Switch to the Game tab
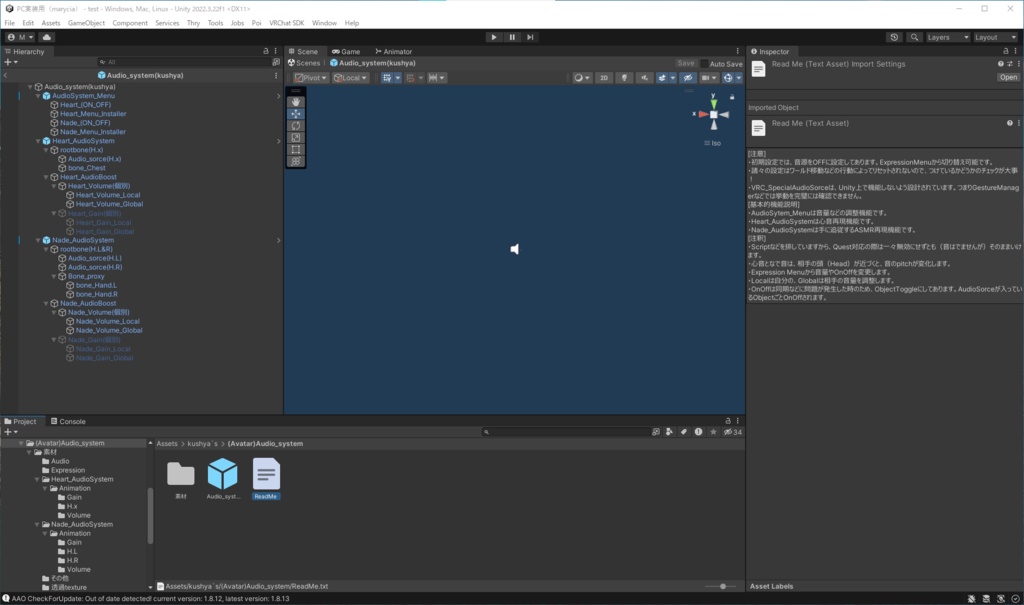This screenshot has height=605, width=1024. click(x=345, y=52)
